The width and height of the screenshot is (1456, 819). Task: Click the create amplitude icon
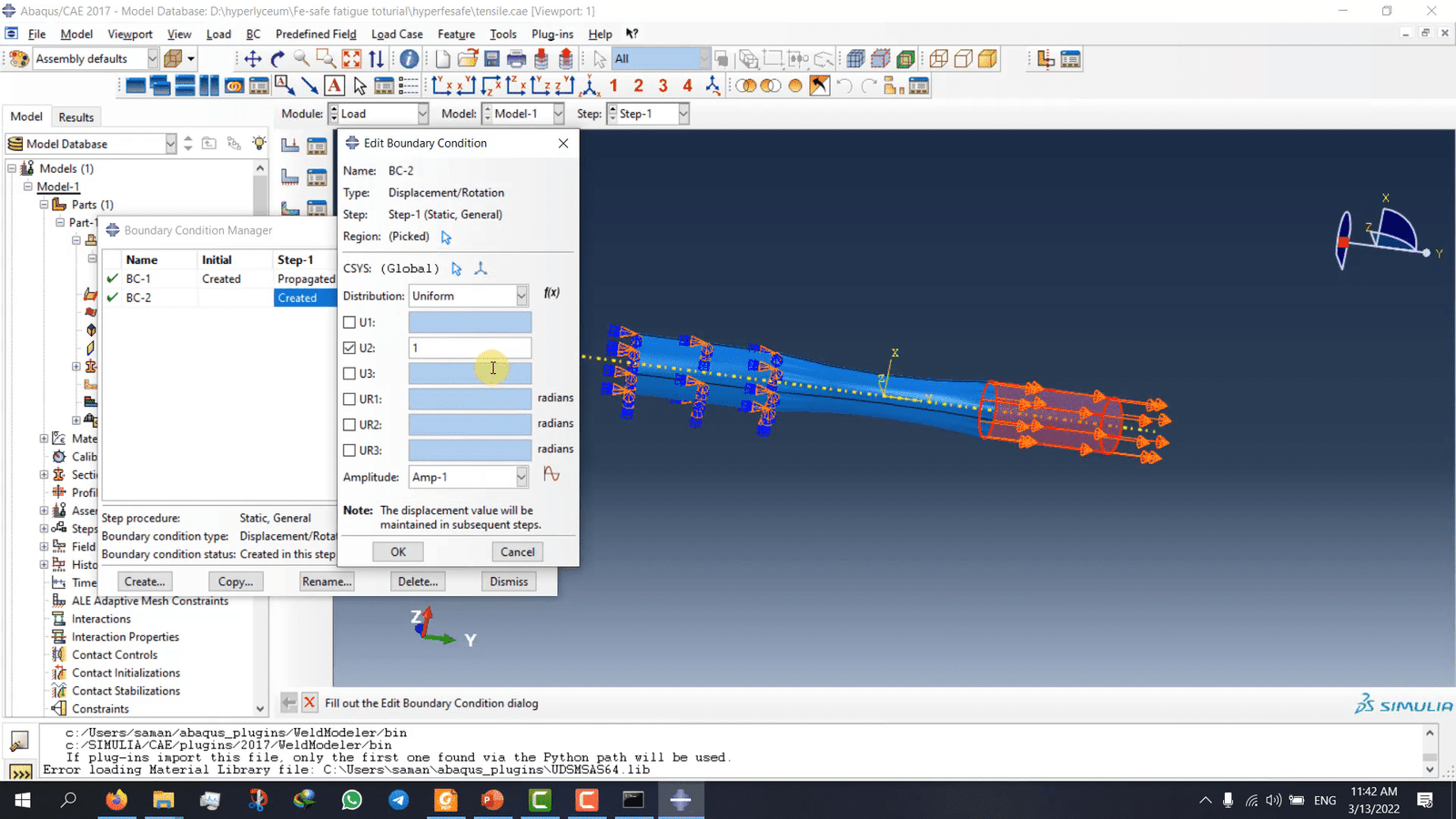click(x=551, y=474)
